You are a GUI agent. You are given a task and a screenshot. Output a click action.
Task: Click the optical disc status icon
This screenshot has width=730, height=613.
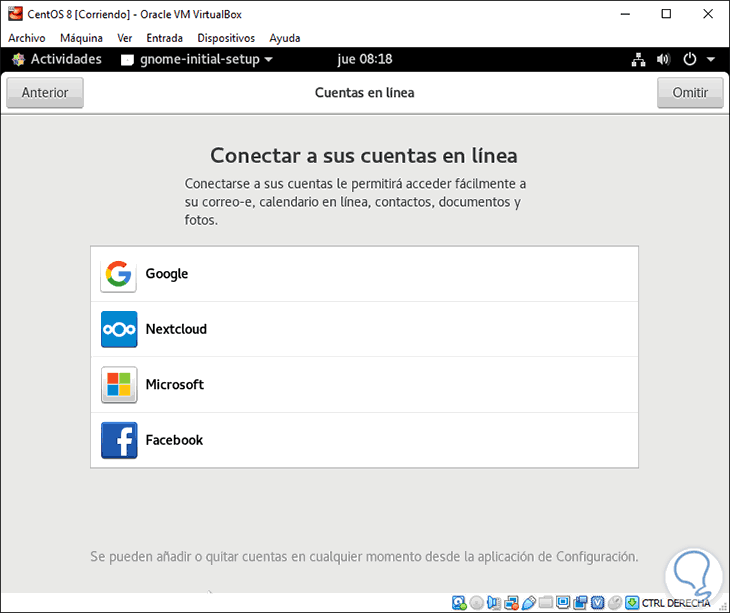coord(477,603)
